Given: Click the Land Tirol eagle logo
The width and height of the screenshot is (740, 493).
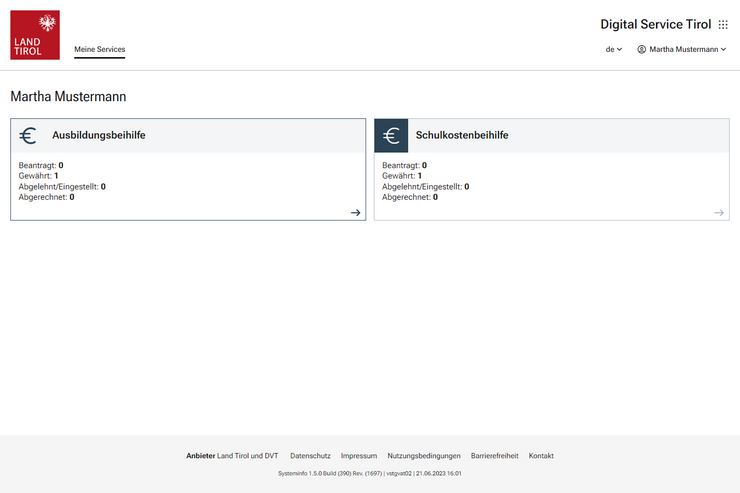Looking at the screenshot, I should [35, 35].
